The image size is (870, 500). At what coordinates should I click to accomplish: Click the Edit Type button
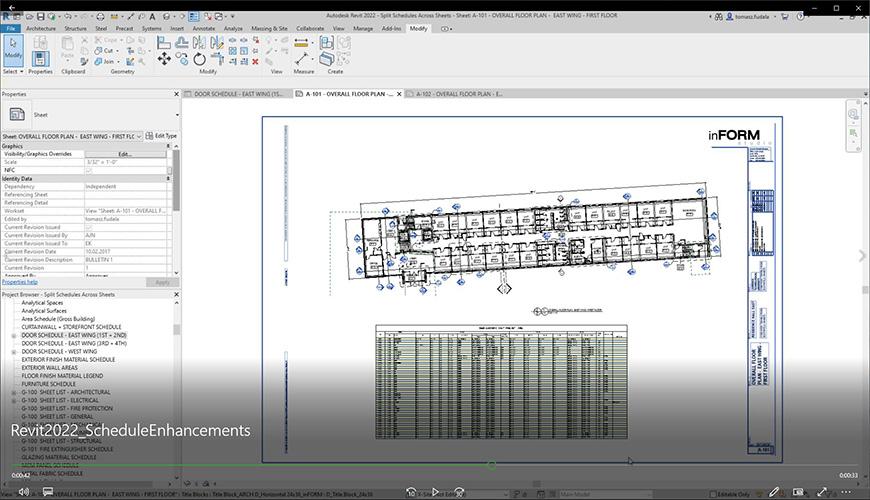click(x=161, y=136)
